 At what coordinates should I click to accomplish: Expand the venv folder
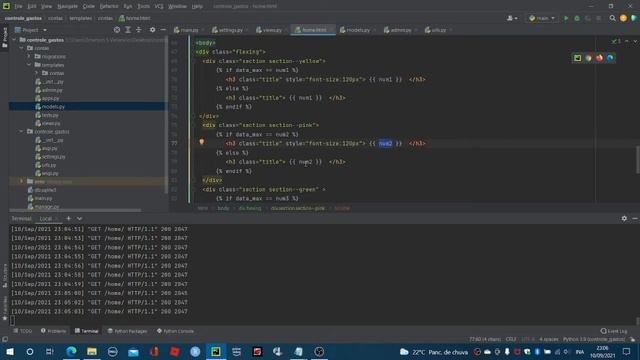click(22, 181)
